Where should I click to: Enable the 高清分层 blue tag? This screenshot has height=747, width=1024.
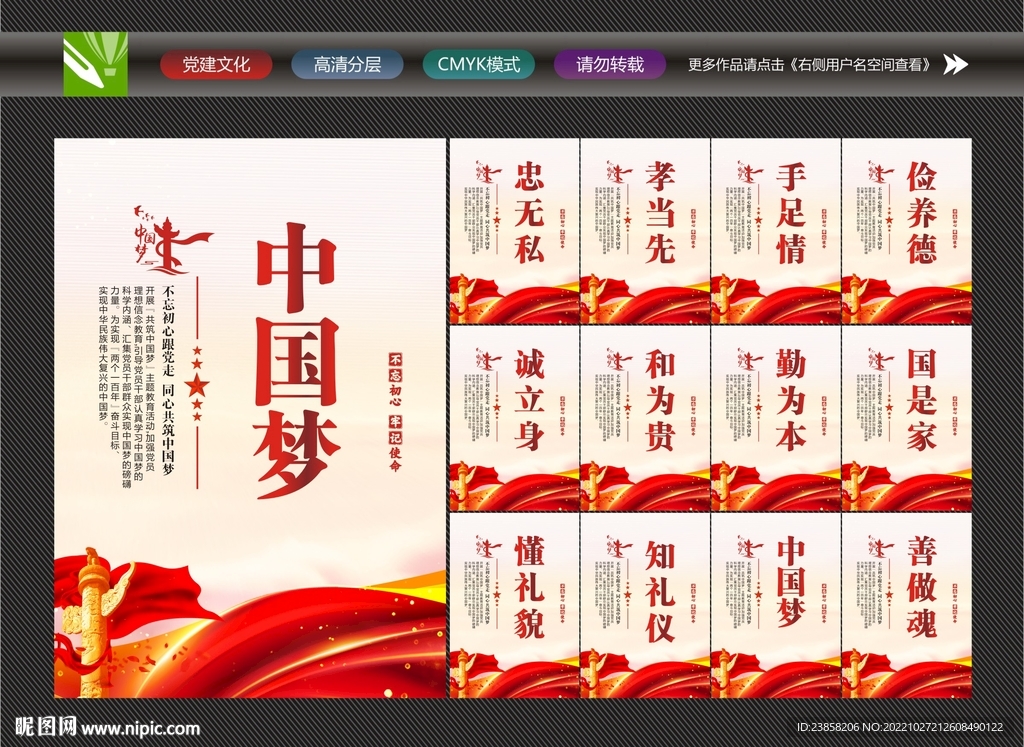347,65
